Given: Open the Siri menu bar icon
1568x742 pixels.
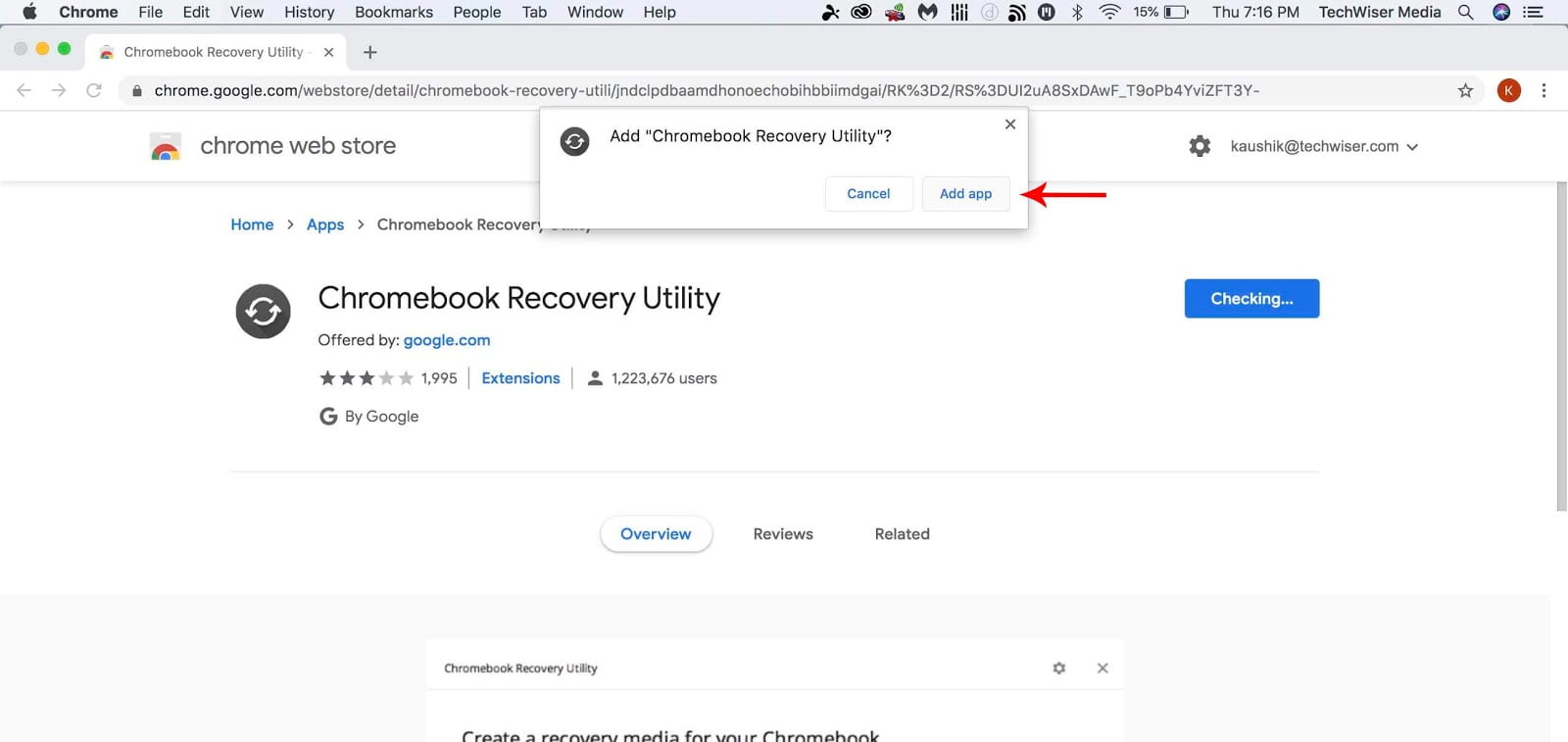Looking at the screenshot, I should click(1501, 12).
